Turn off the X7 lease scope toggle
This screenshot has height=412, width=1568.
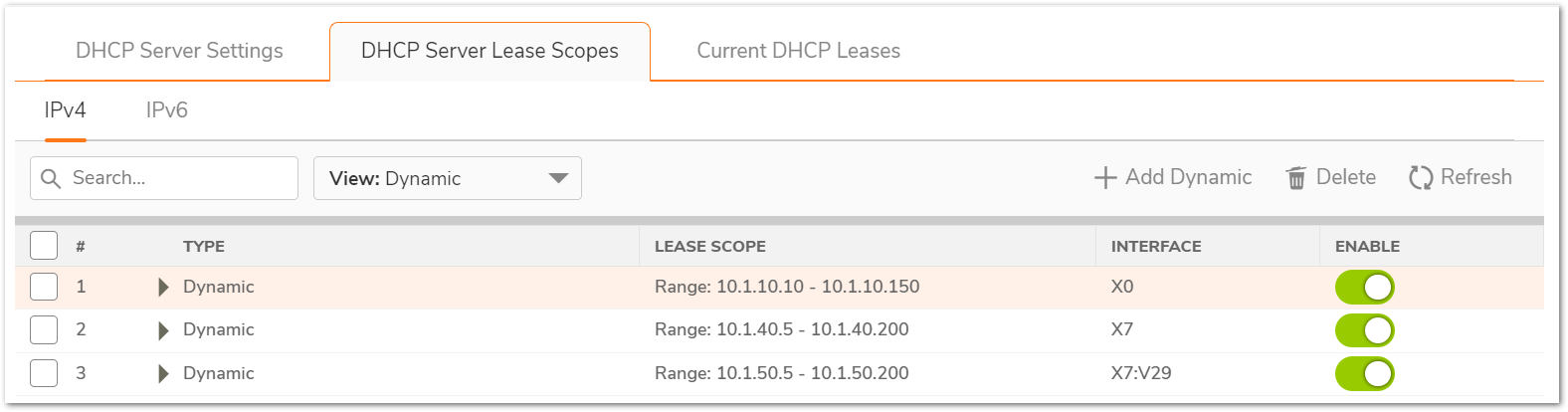(1364, 330)
